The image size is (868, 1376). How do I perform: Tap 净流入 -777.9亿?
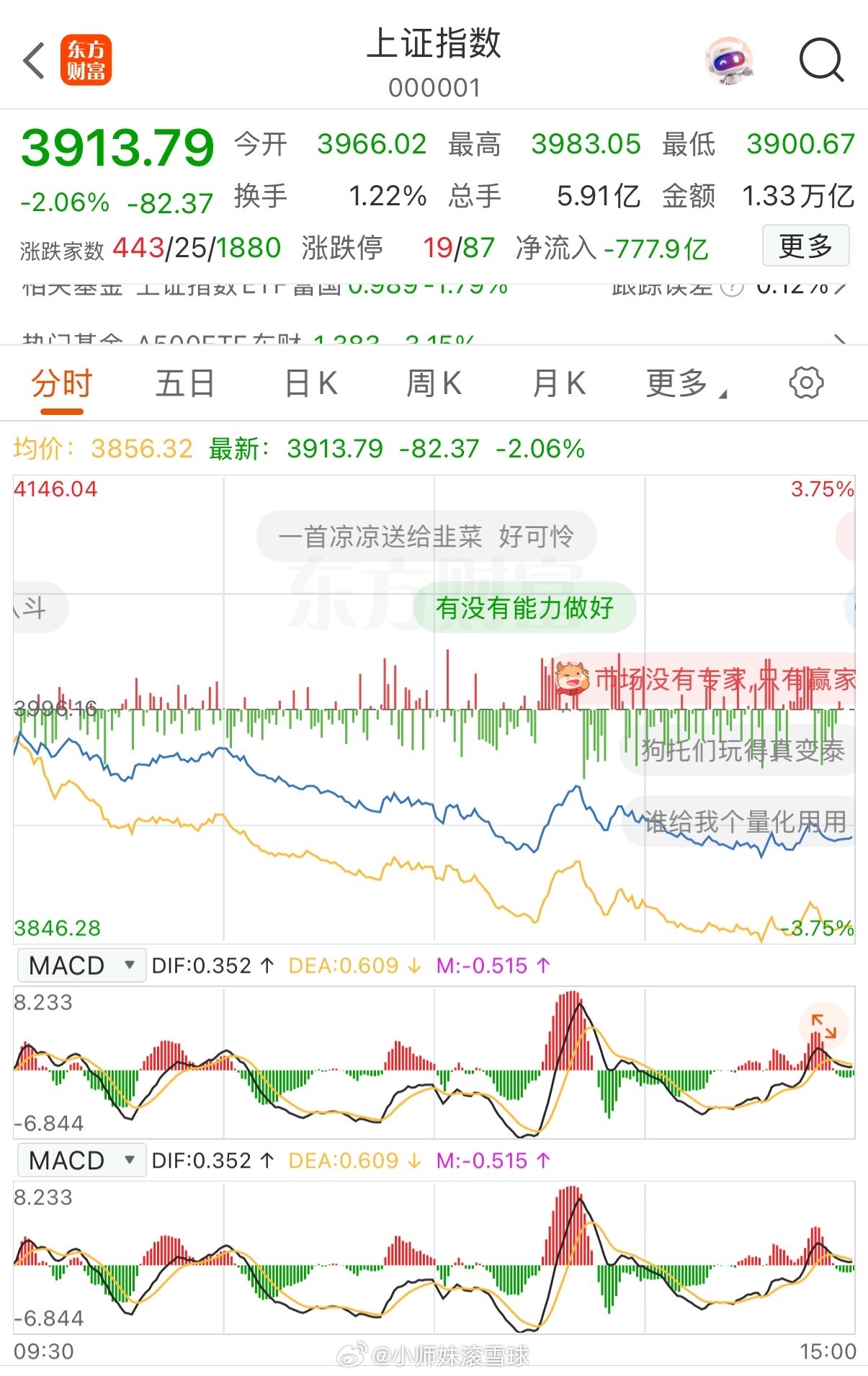612,249
